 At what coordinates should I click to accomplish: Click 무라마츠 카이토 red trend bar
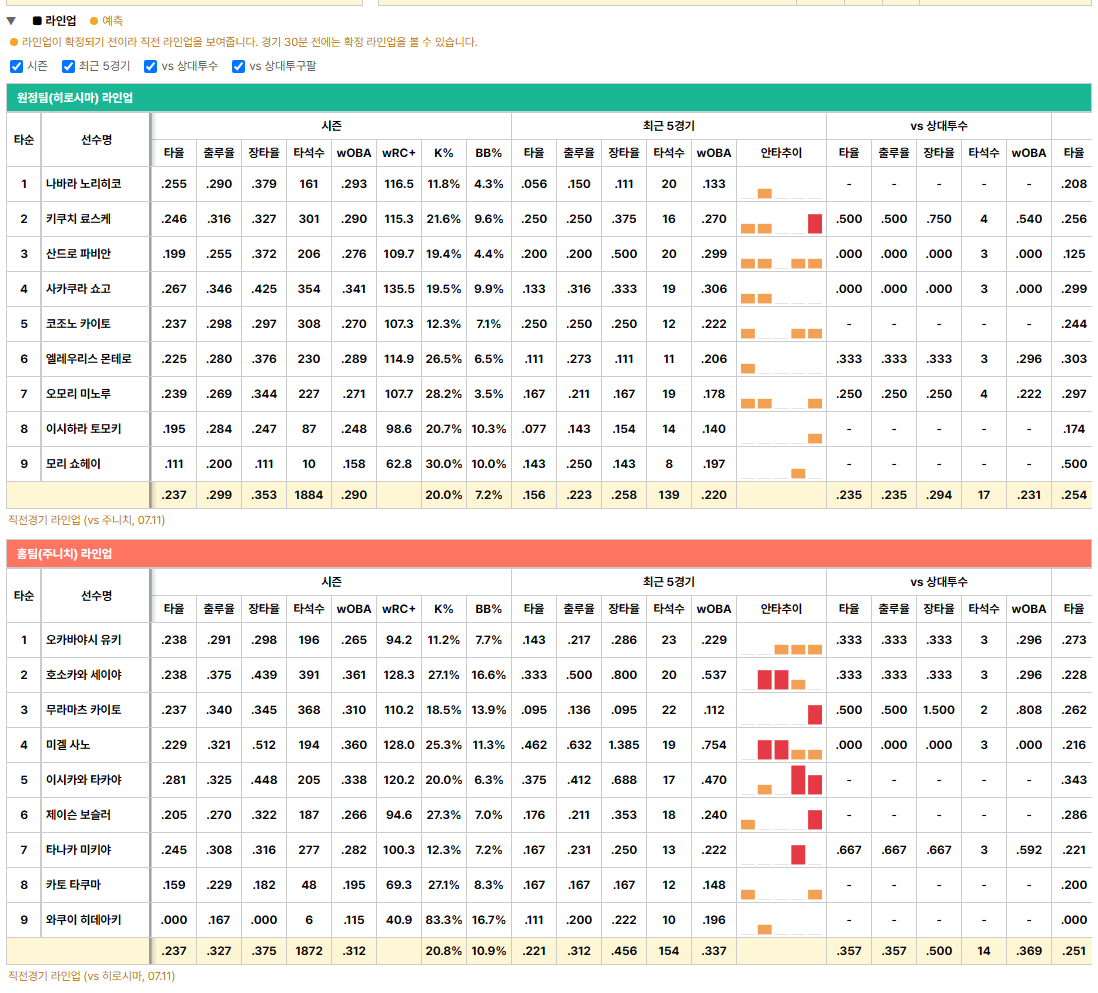pos(814,714)
